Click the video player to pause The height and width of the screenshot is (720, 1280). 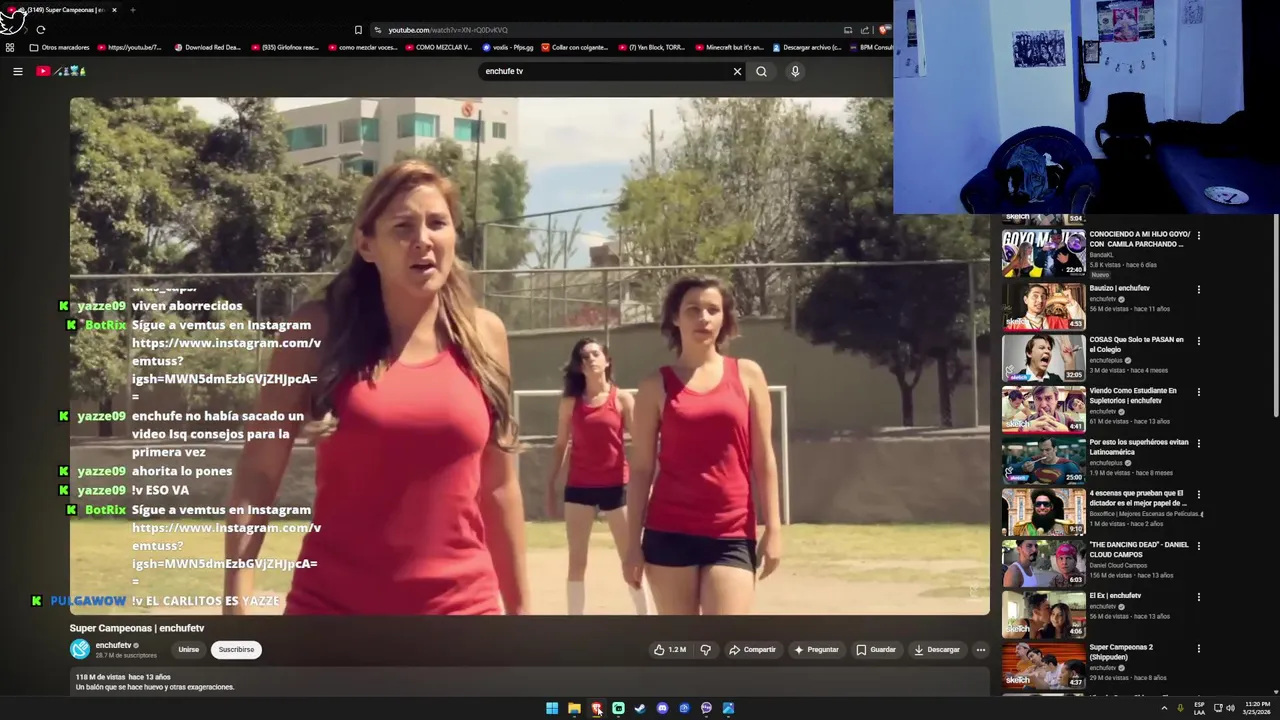(530, 356)
